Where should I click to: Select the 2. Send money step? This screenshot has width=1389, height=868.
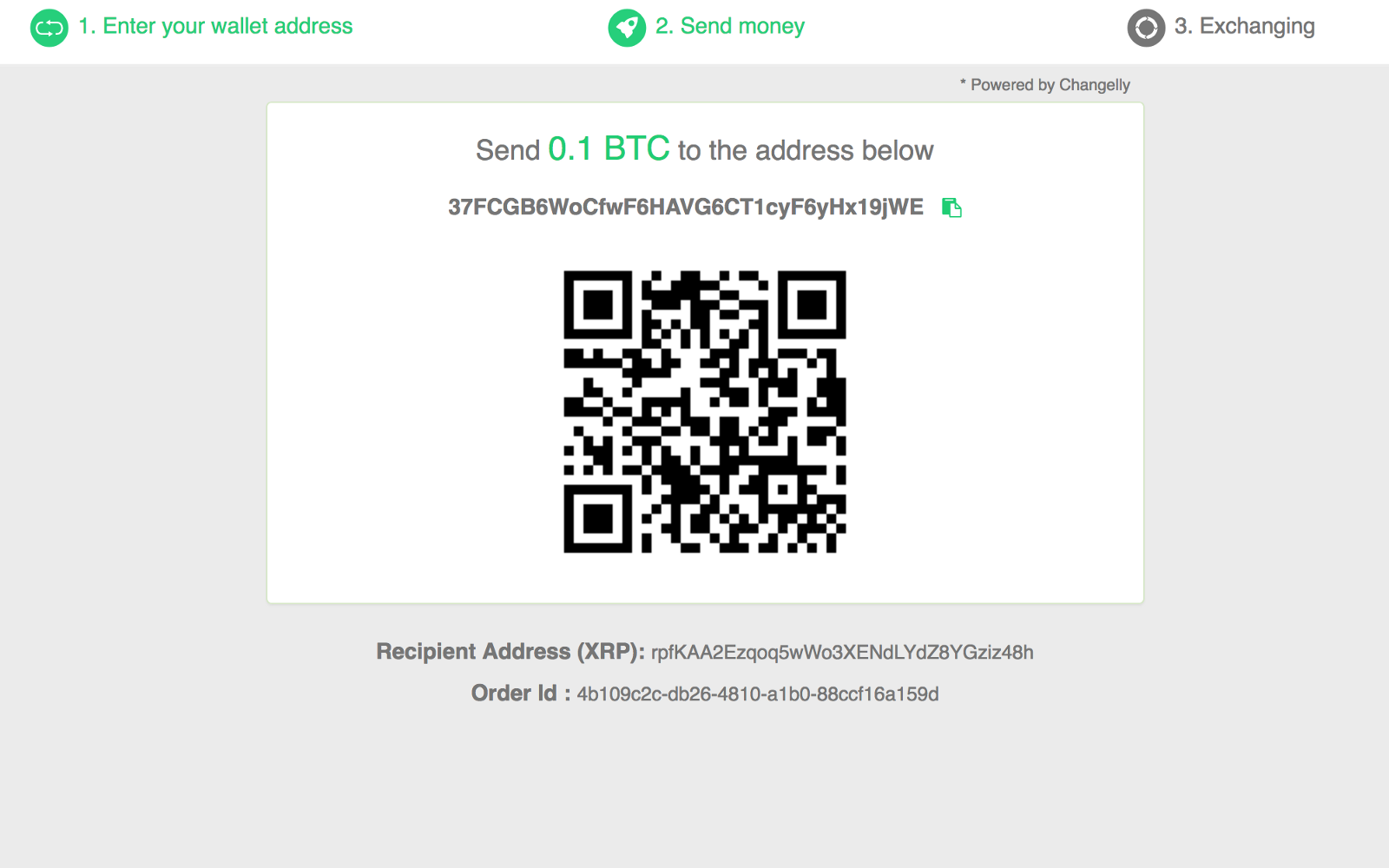pyautogui.click(x=730, y=26)
